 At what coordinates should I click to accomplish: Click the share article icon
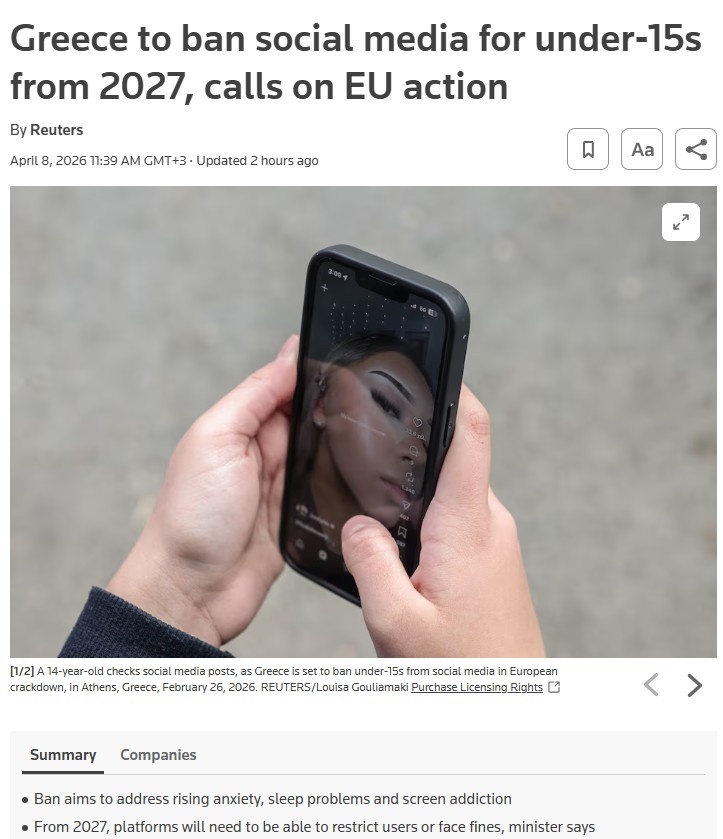tap(696, 149)
